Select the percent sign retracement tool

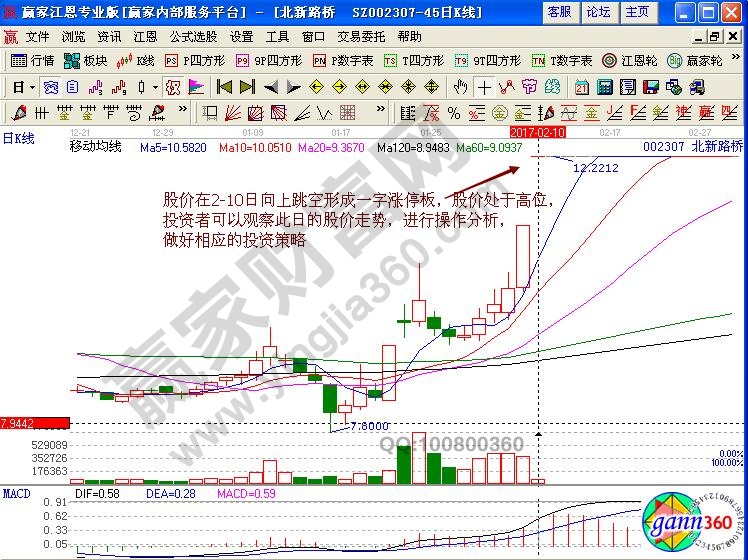pyautogui.click(x=453, y=113)
